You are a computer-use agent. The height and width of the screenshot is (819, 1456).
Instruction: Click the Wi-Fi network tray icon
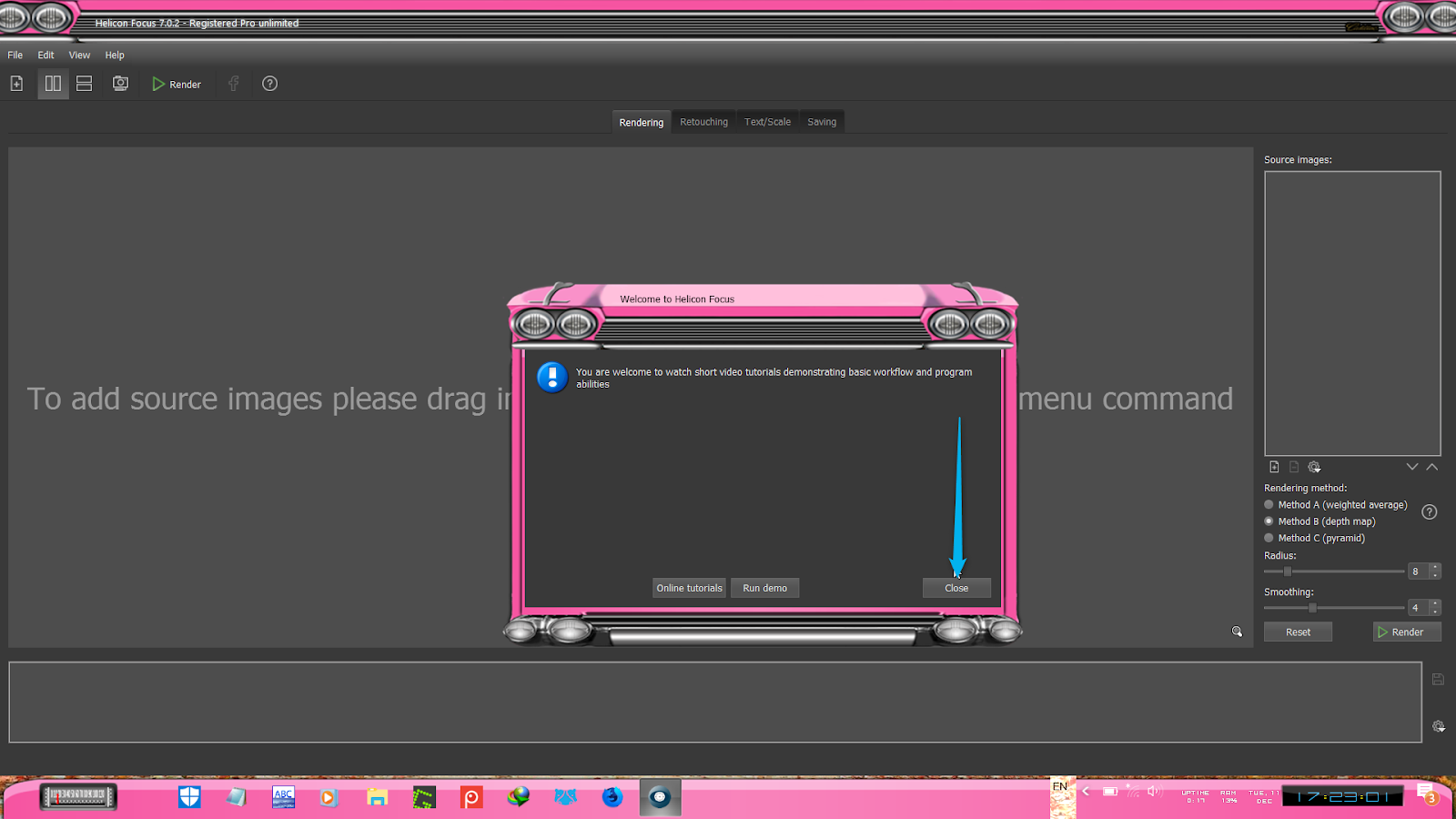point(1133,791)
